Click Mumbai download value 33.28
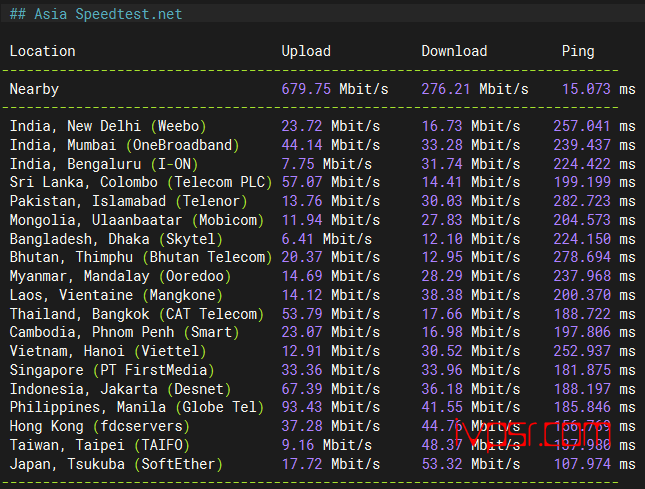645x489 pixels. click(x=442, y=145)
